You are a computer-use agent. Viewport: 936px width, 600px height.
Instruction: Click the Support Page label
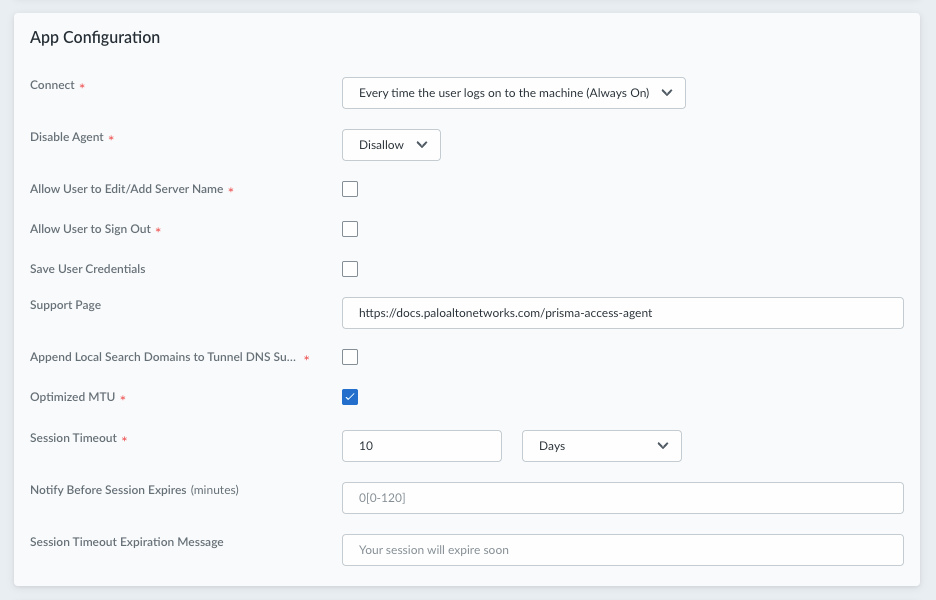(65, 305)
